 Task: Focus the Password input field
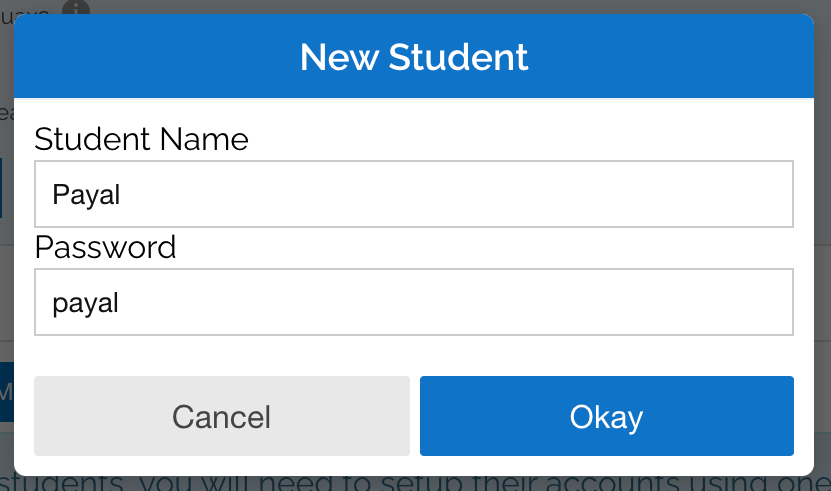[414, 302]
